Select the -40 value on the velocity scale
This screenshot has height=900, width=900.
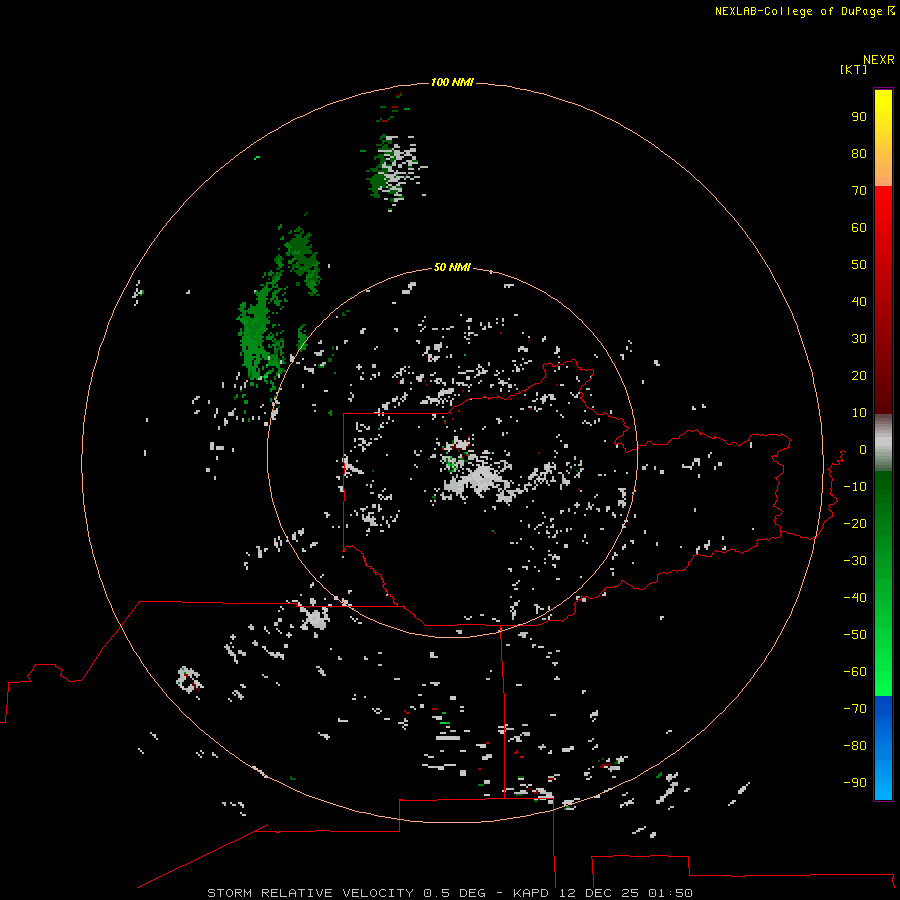[855, 598]
